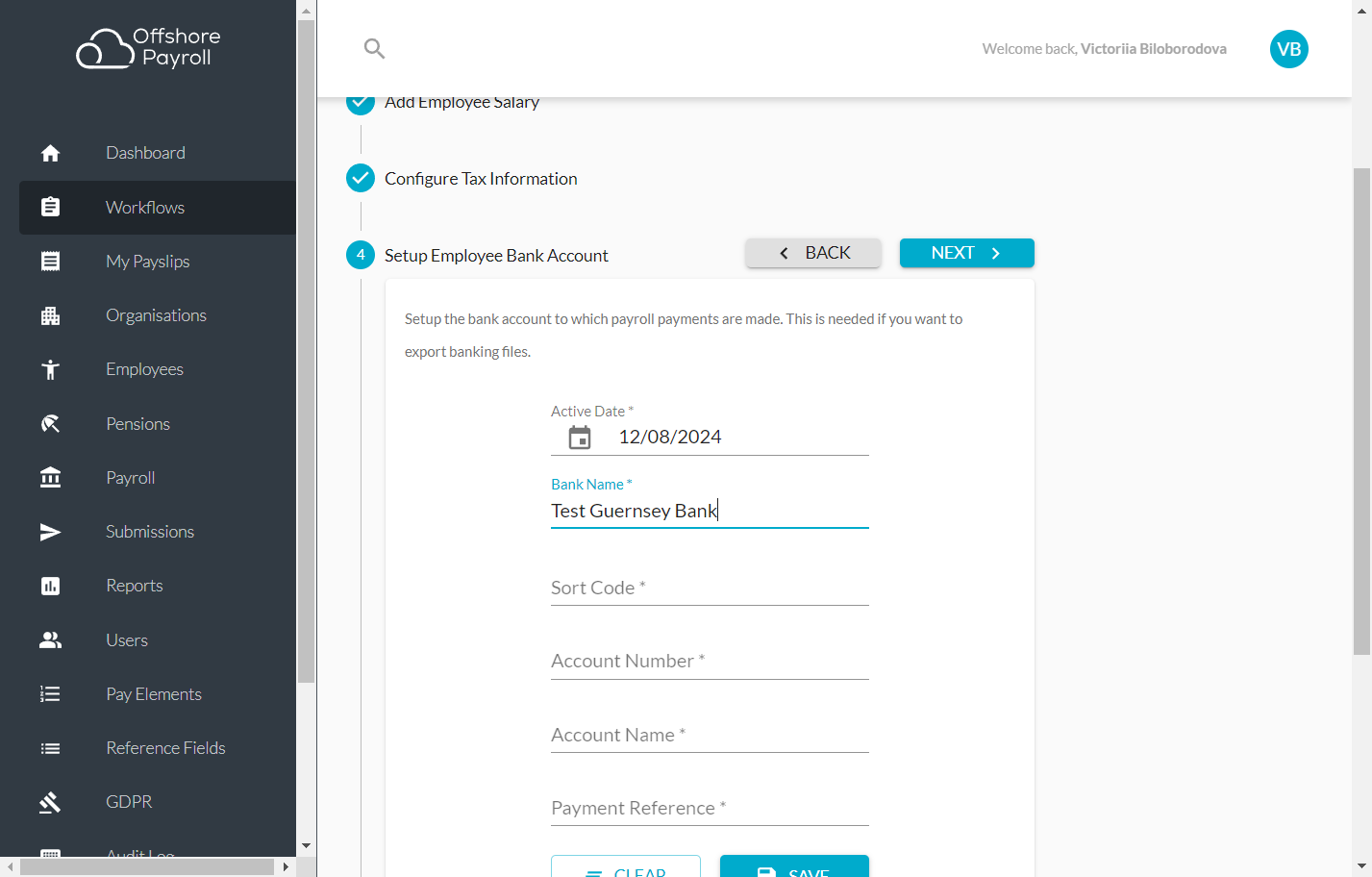
Task: Click the main page vertical scrollbar thumb
Action: (1361, 412)
